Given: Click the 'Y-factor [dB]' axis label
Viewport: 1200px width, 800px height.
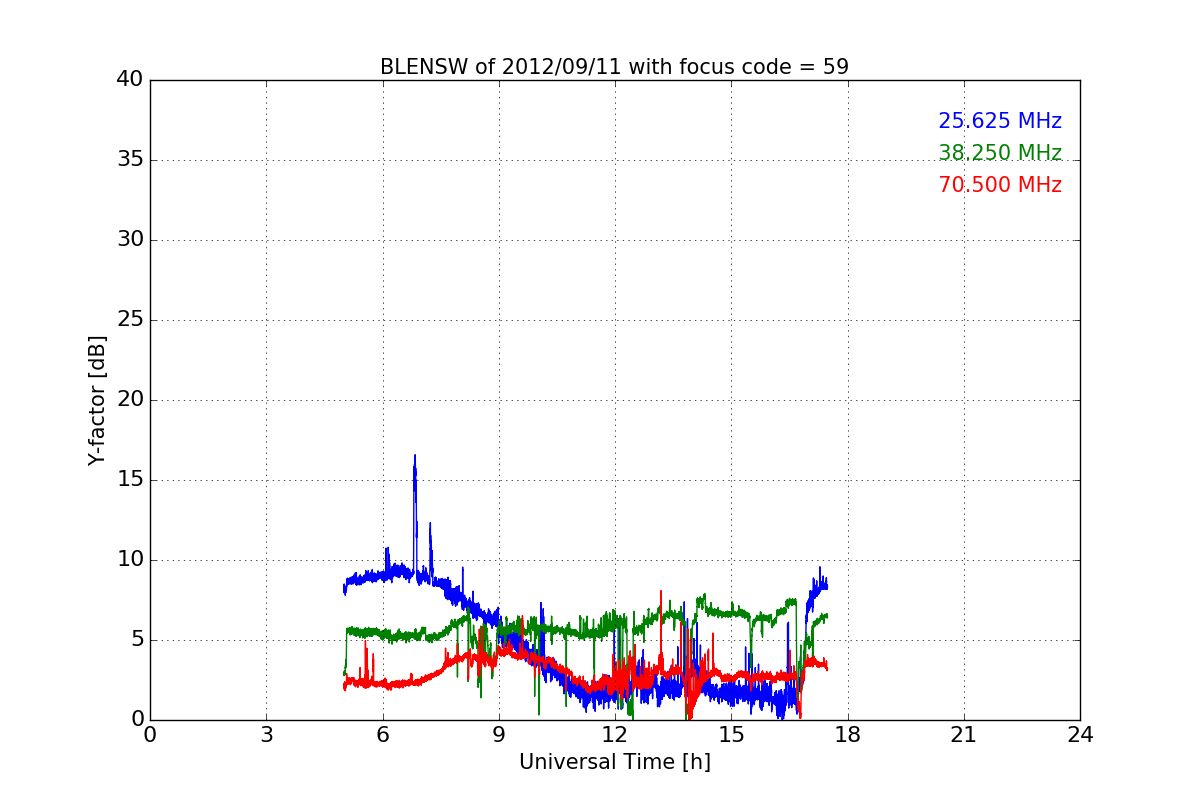Looking at the screenshot, I should pos(96,400).
